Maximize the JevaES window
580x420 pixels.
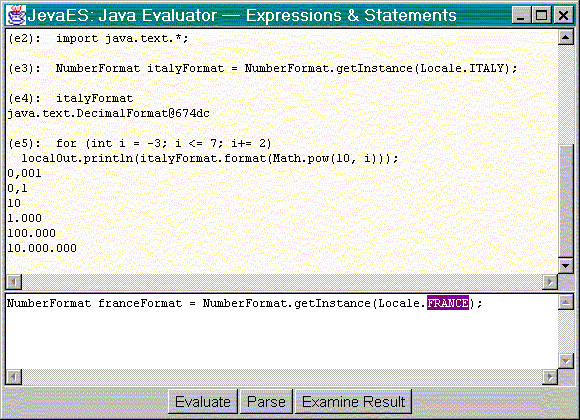click(541, 16)
